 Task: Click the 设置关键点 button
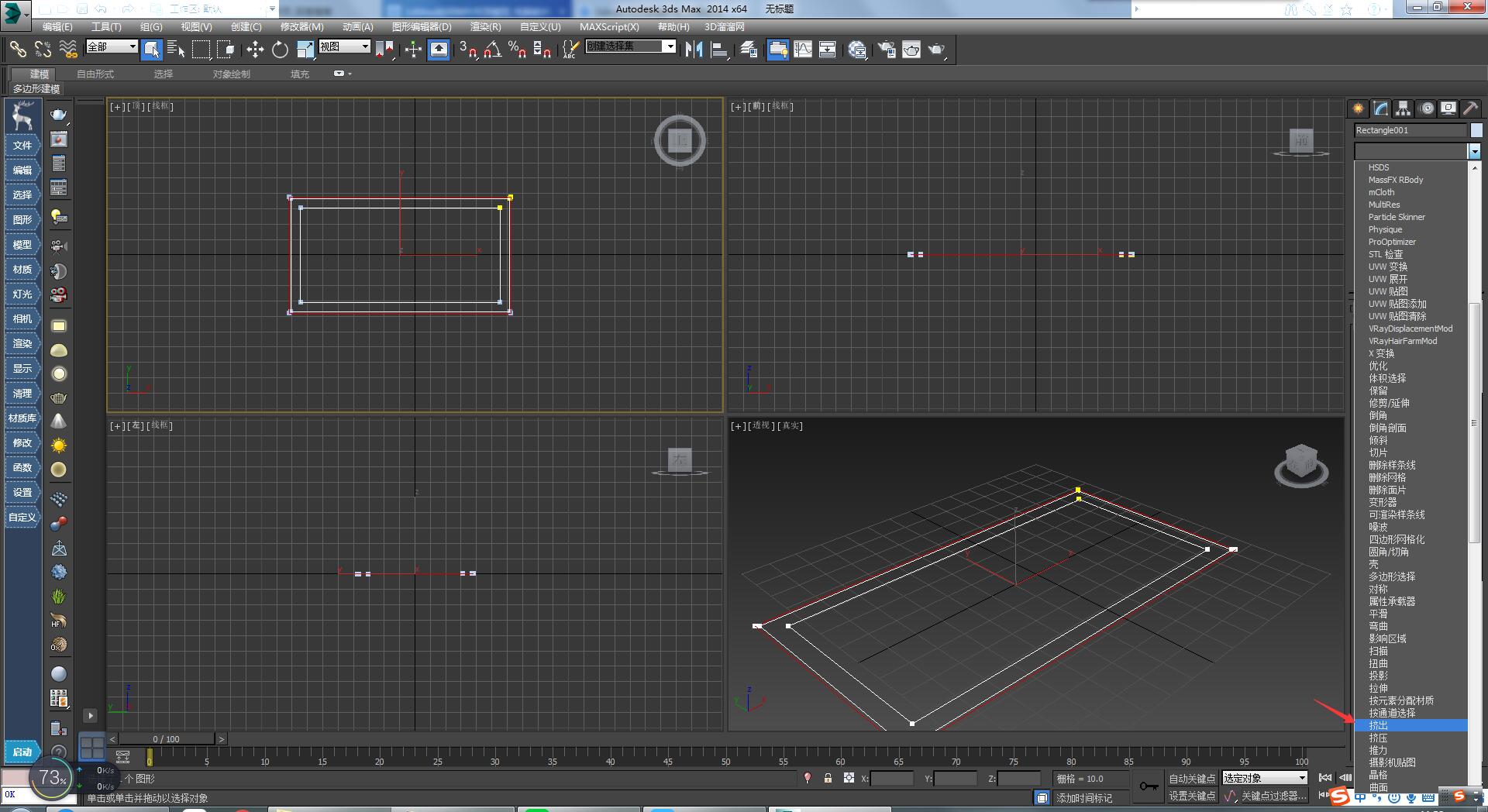click(x=1193, y=795)
